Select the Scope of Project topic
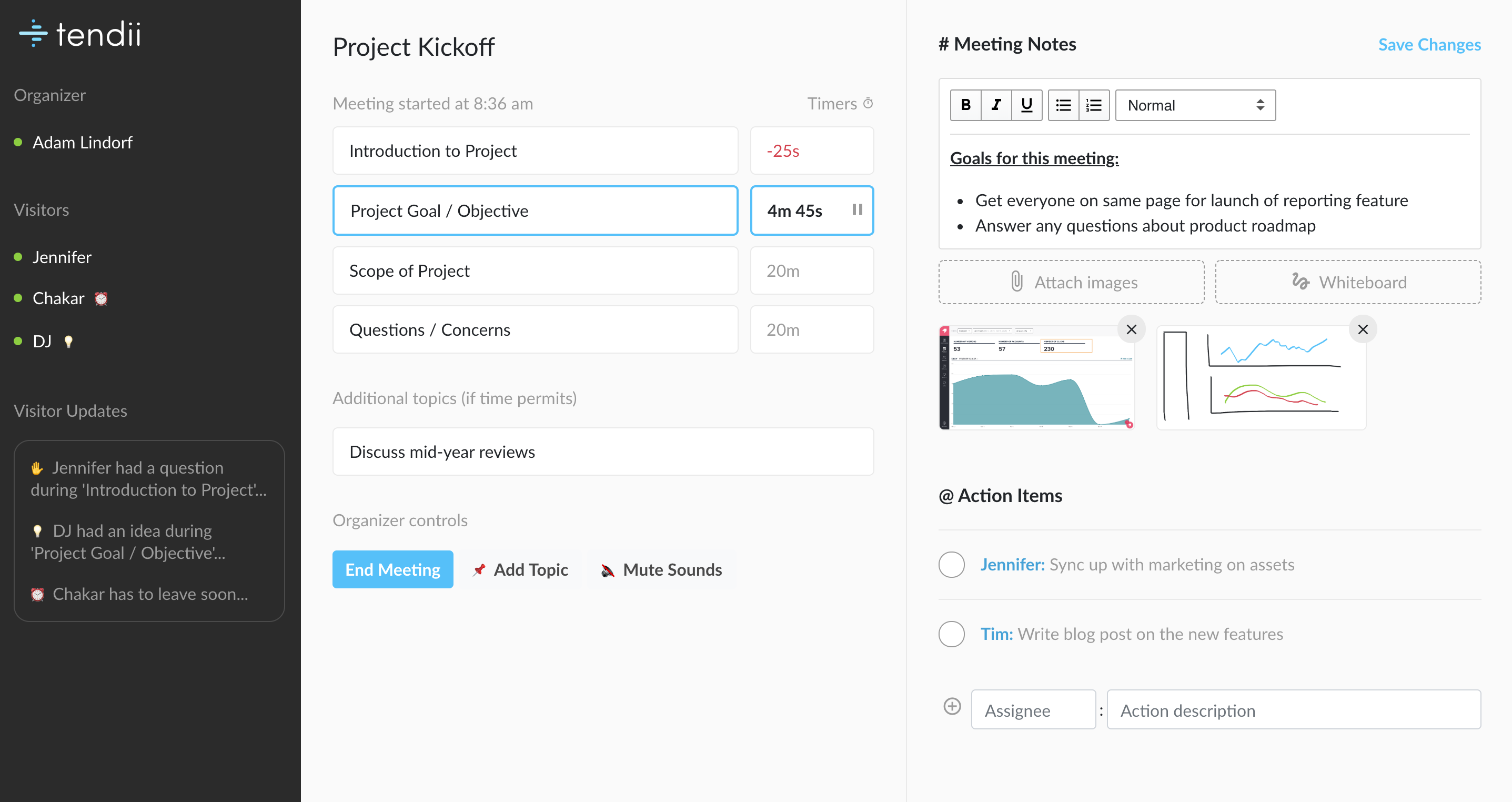This screenshot has height=802, width=1512. (x=535, y=270)
